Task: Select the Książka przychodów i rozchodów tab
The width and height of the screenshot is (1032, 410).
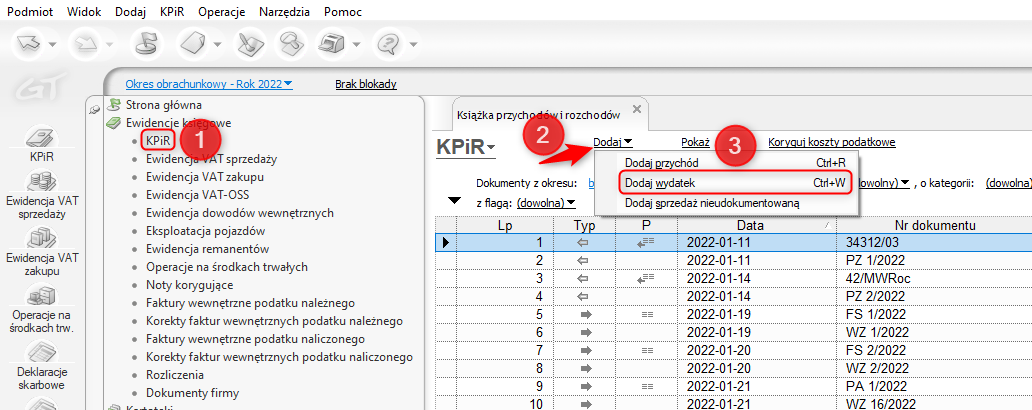Action: point(539,115)
